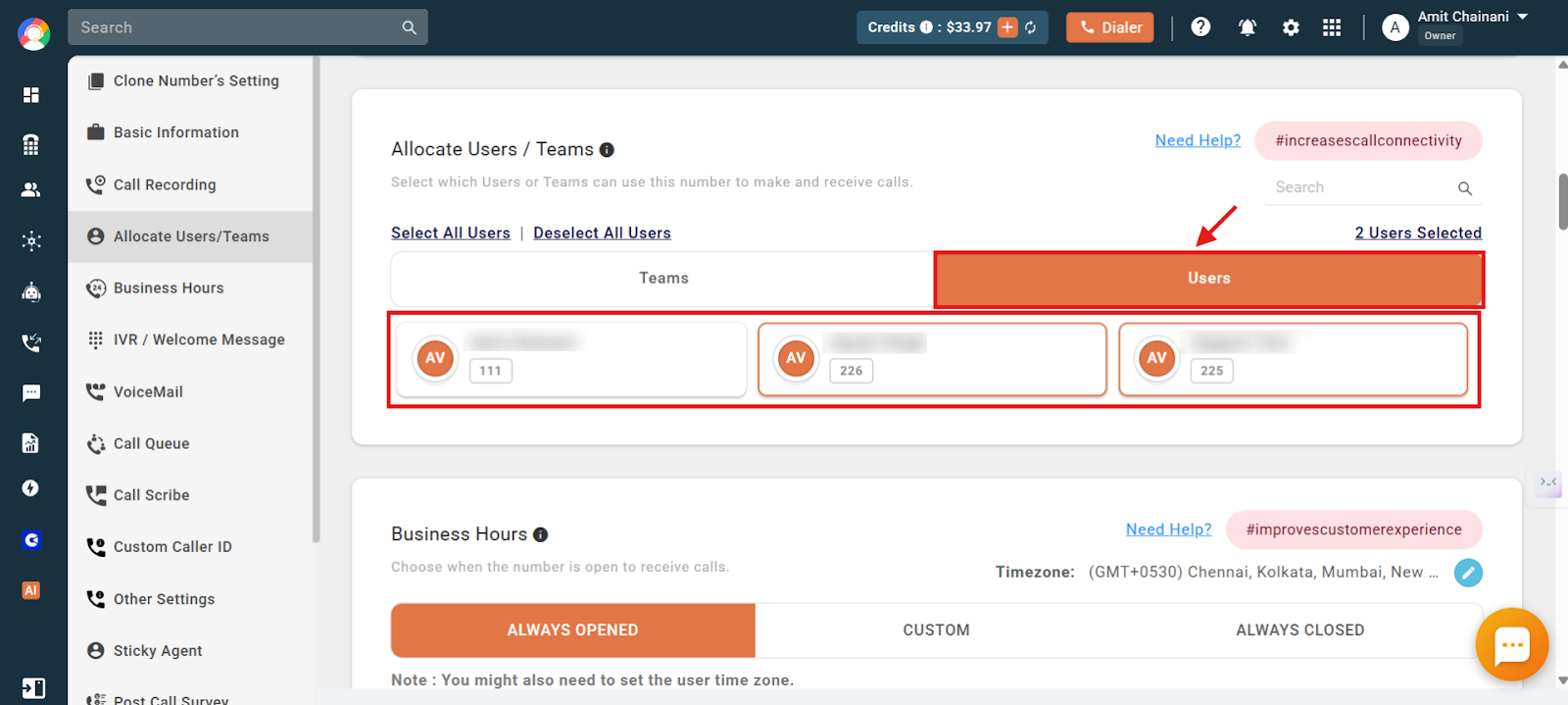Click Deselect All Users link

(602, 233)
